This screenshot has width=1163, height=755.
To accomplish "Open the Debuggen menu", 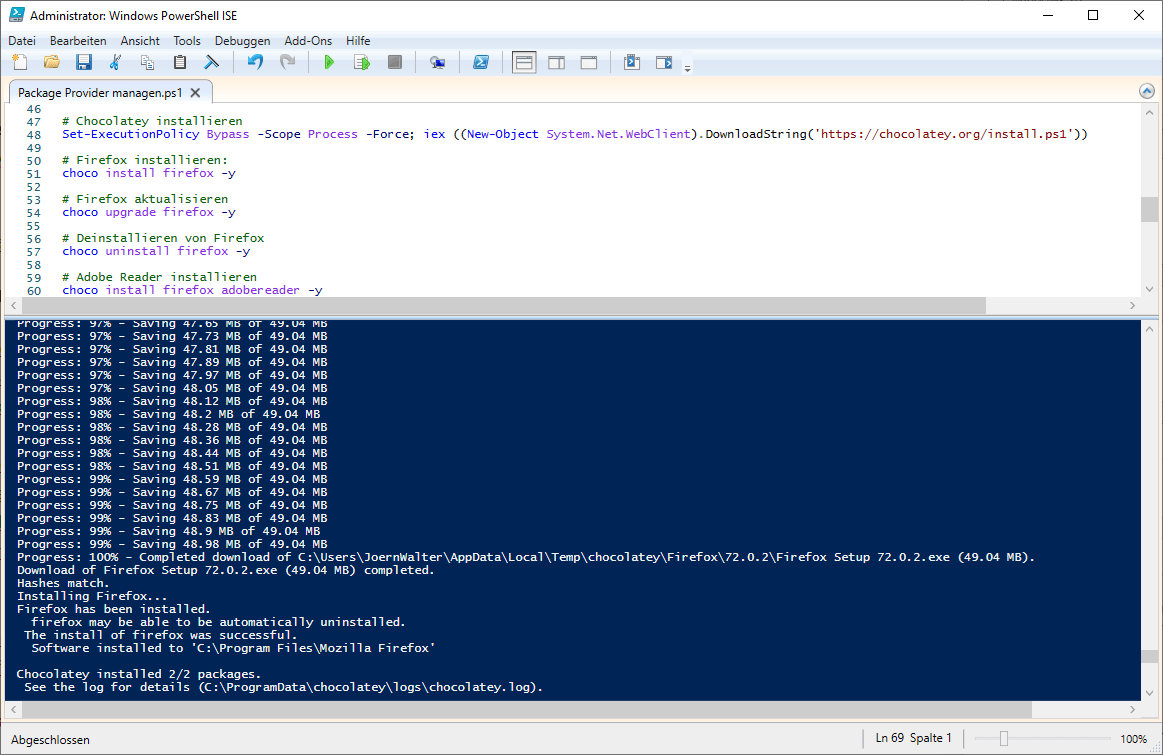I will coord(242,41).
